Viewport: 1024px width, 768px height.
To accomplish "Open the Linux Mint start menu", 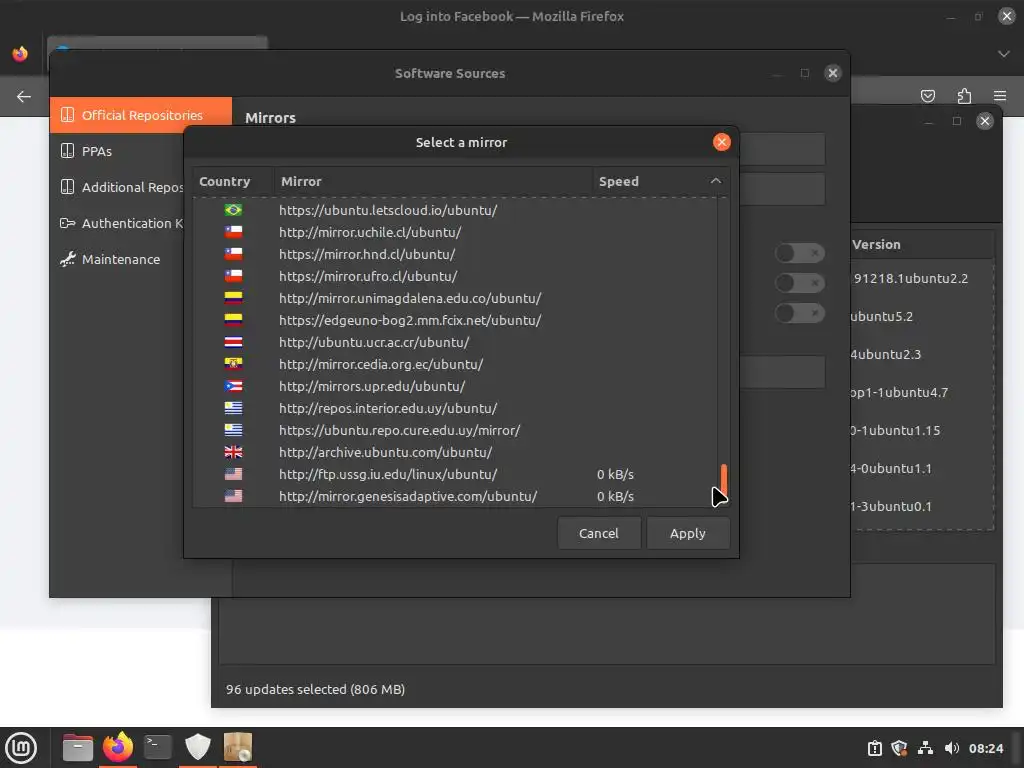I will pos(21,748).
